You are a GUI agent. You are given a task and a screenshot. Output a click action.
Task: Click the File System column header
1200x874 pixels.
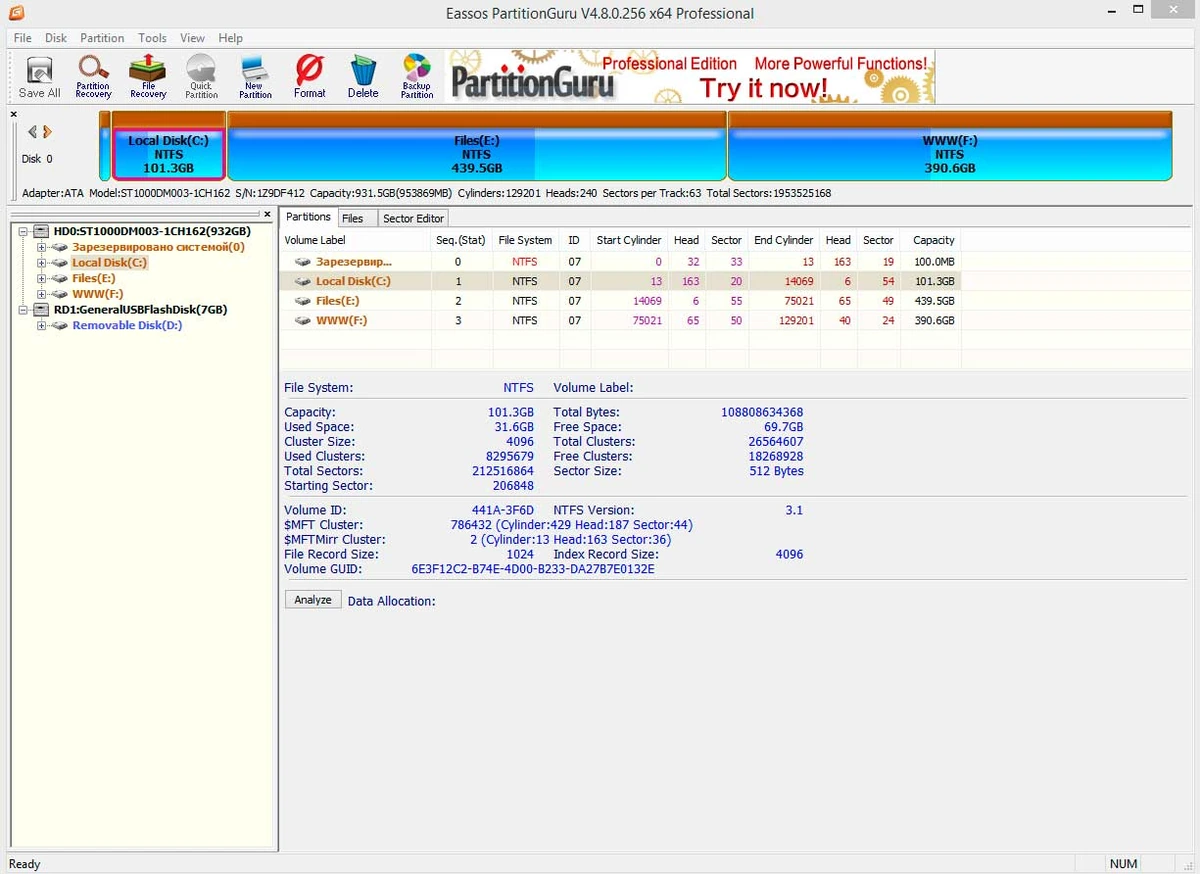[x=525, y=240]
